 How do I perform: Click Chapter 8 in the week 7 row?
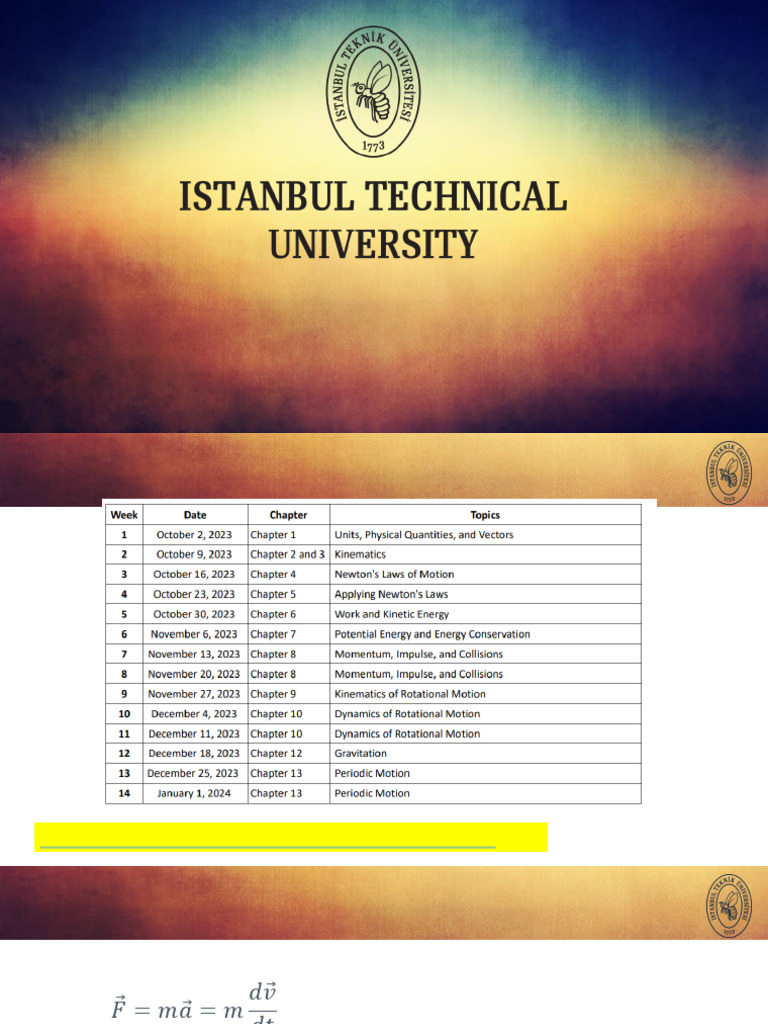273,654
